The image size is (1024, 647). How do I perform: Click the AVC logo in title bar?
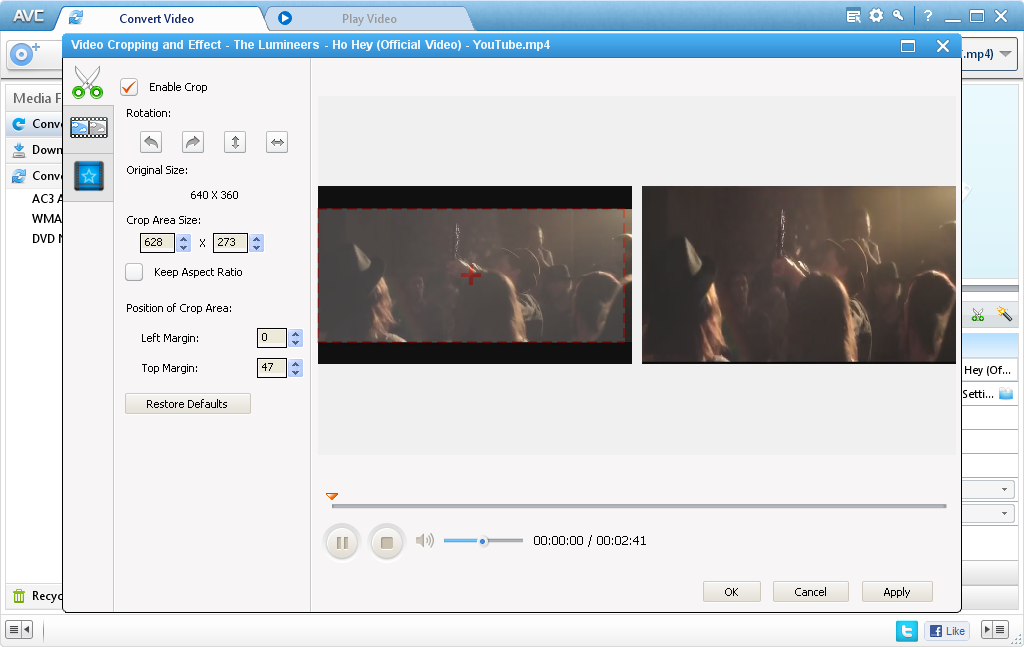28,16
